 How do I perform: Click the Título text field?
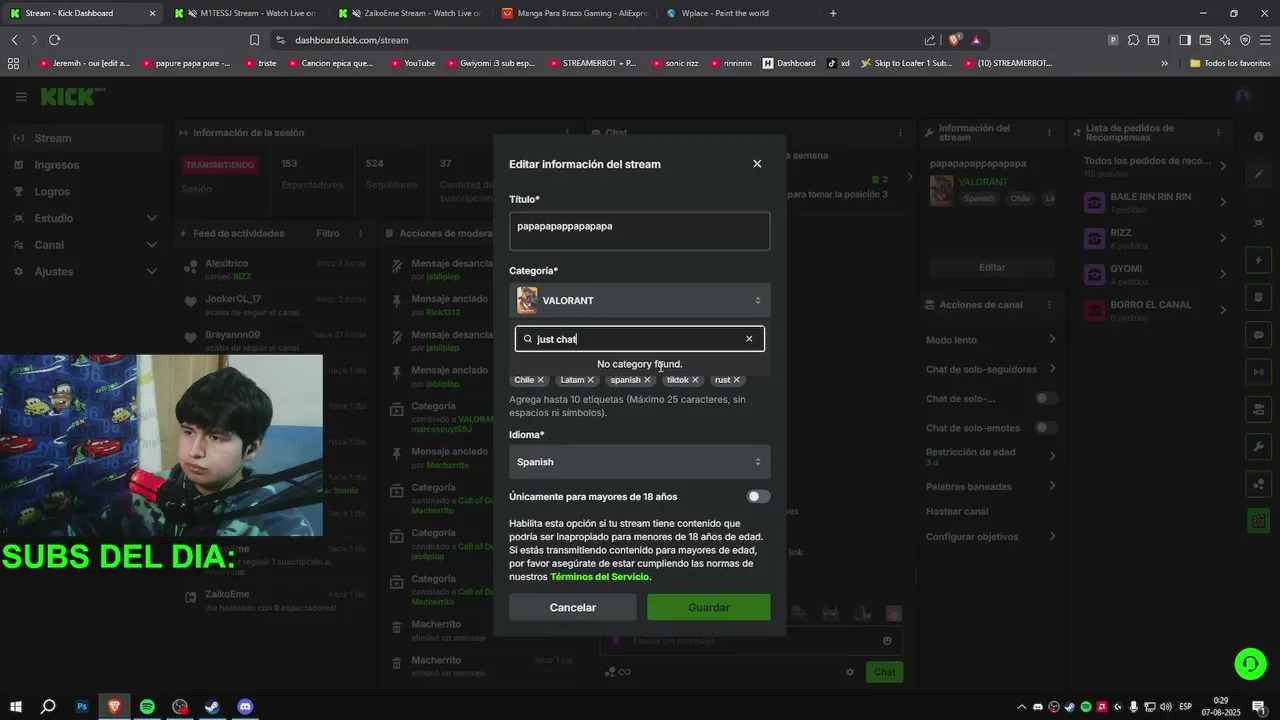pos(639,231)
